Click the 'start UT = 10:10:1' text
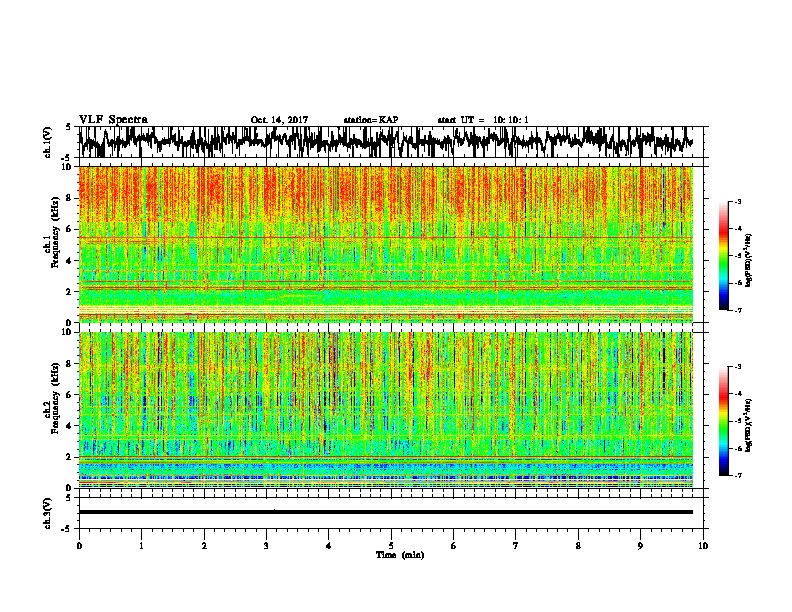 click(x=483, y=120)
